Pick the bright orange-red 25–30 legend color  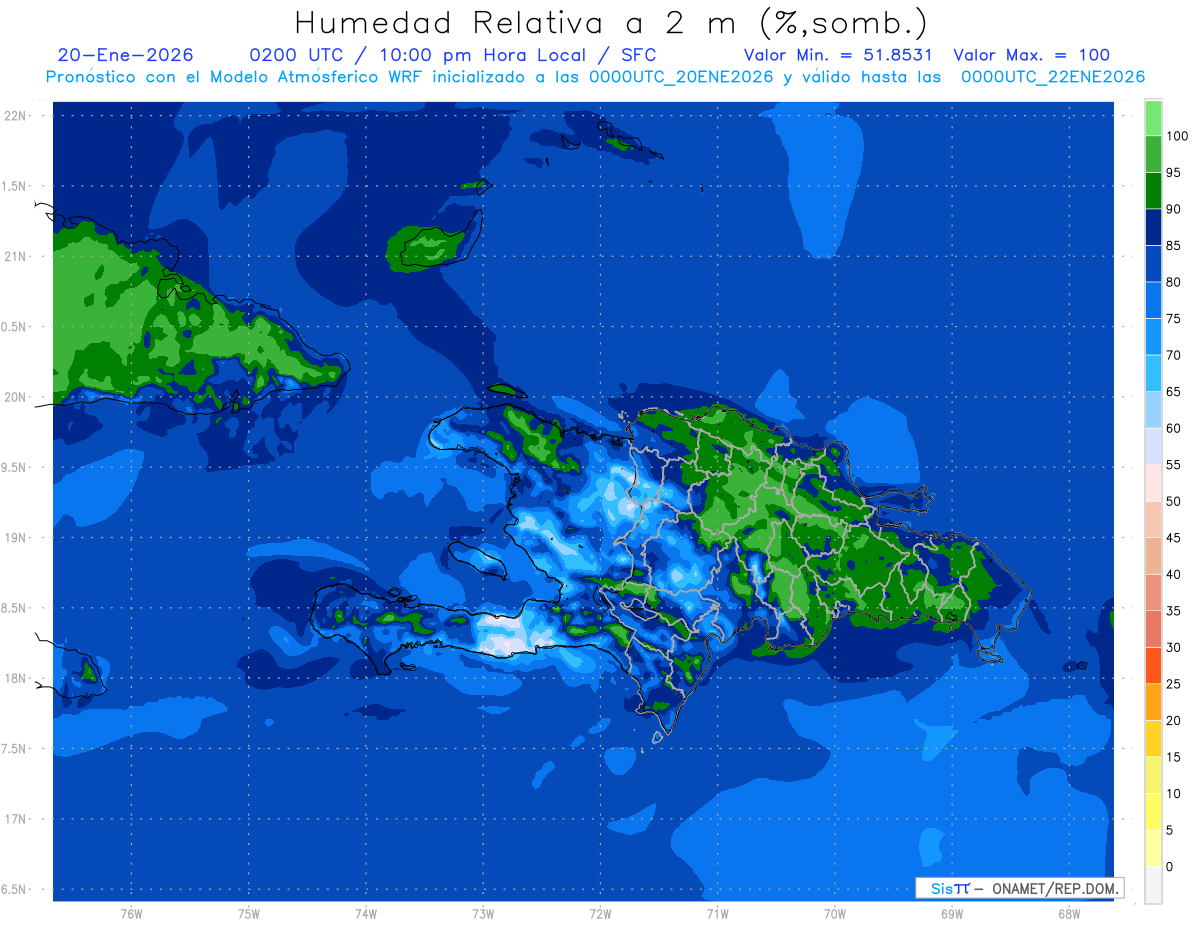click(x=1153, y=665)
